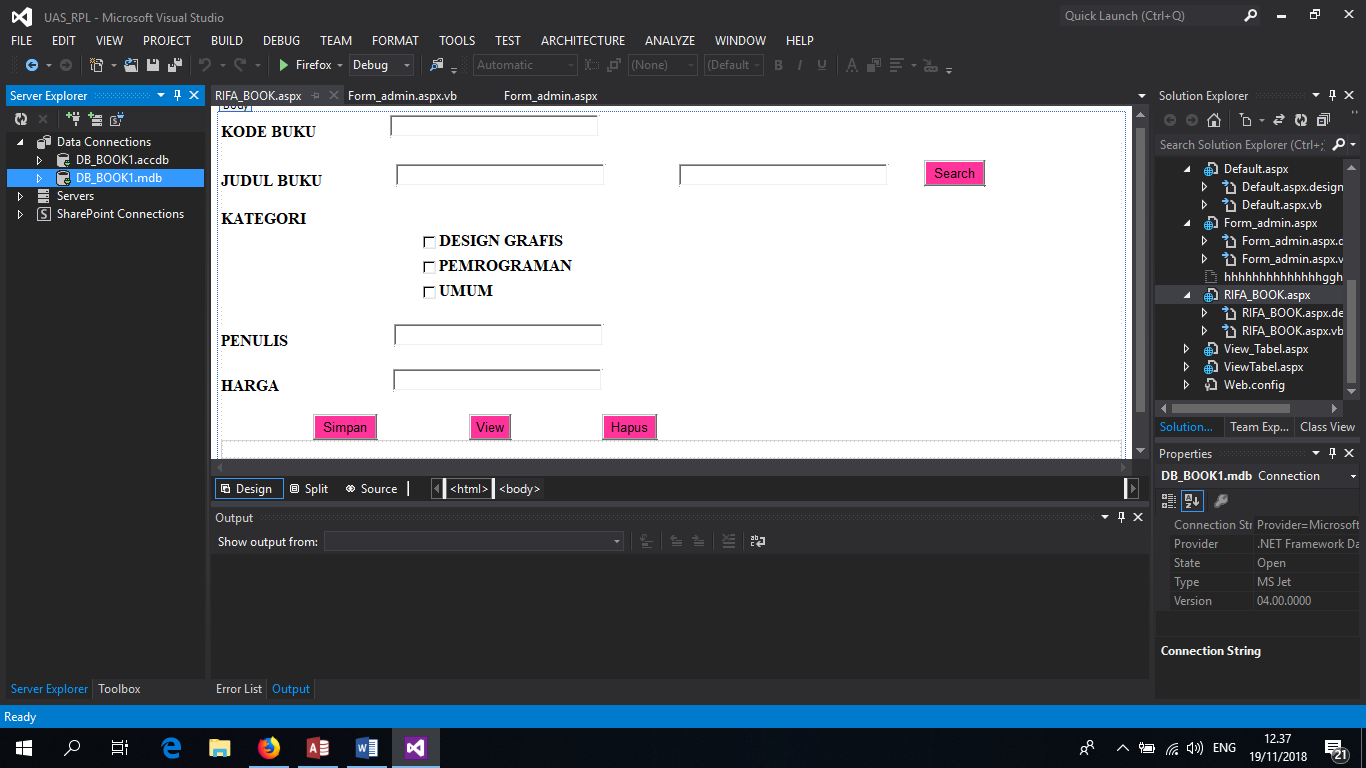Check the DESIGN GRAFIS checkbox
This screenshot has width=1366, height=768.
coord(429,241)
